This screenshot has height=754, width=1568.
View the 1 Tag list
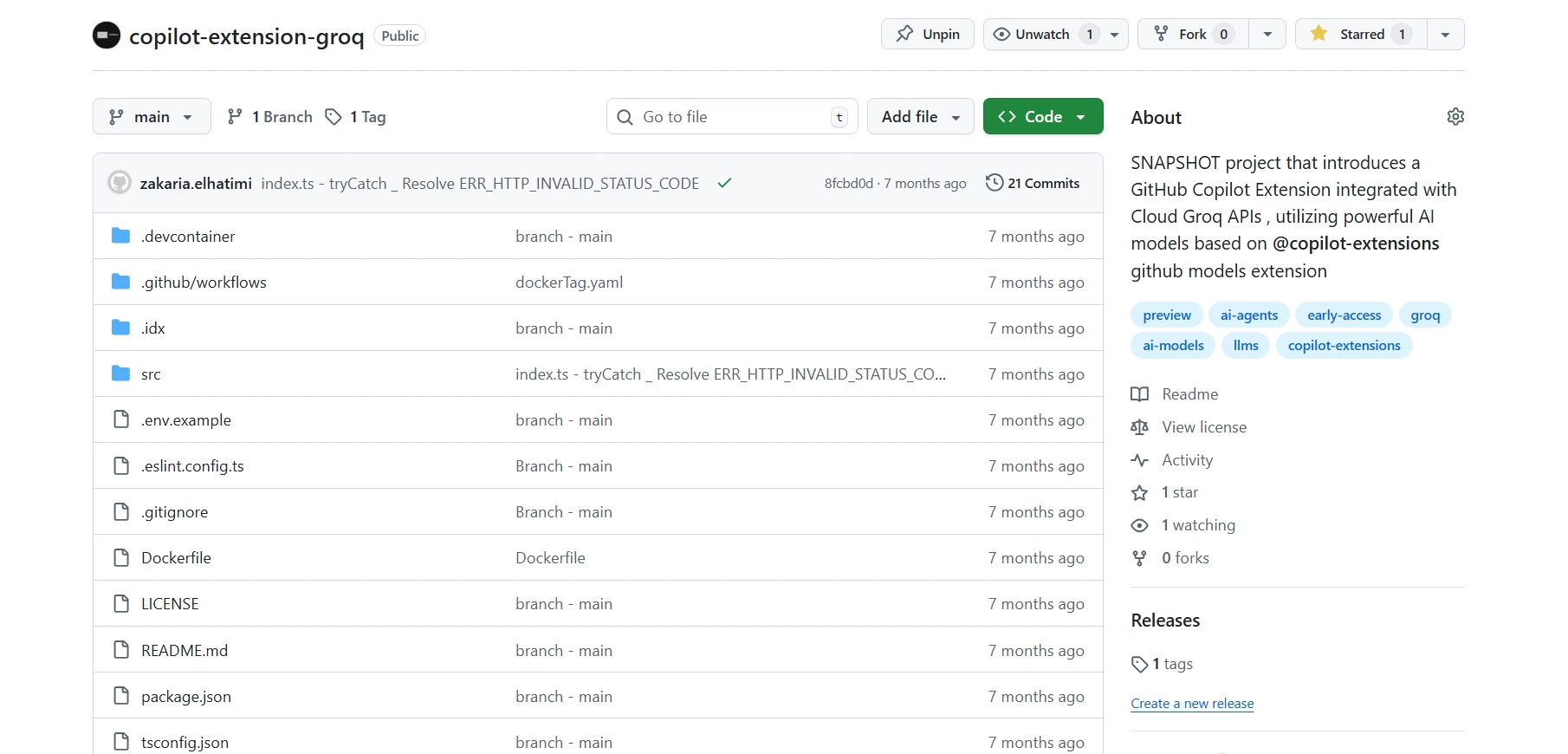coord(355,116)
